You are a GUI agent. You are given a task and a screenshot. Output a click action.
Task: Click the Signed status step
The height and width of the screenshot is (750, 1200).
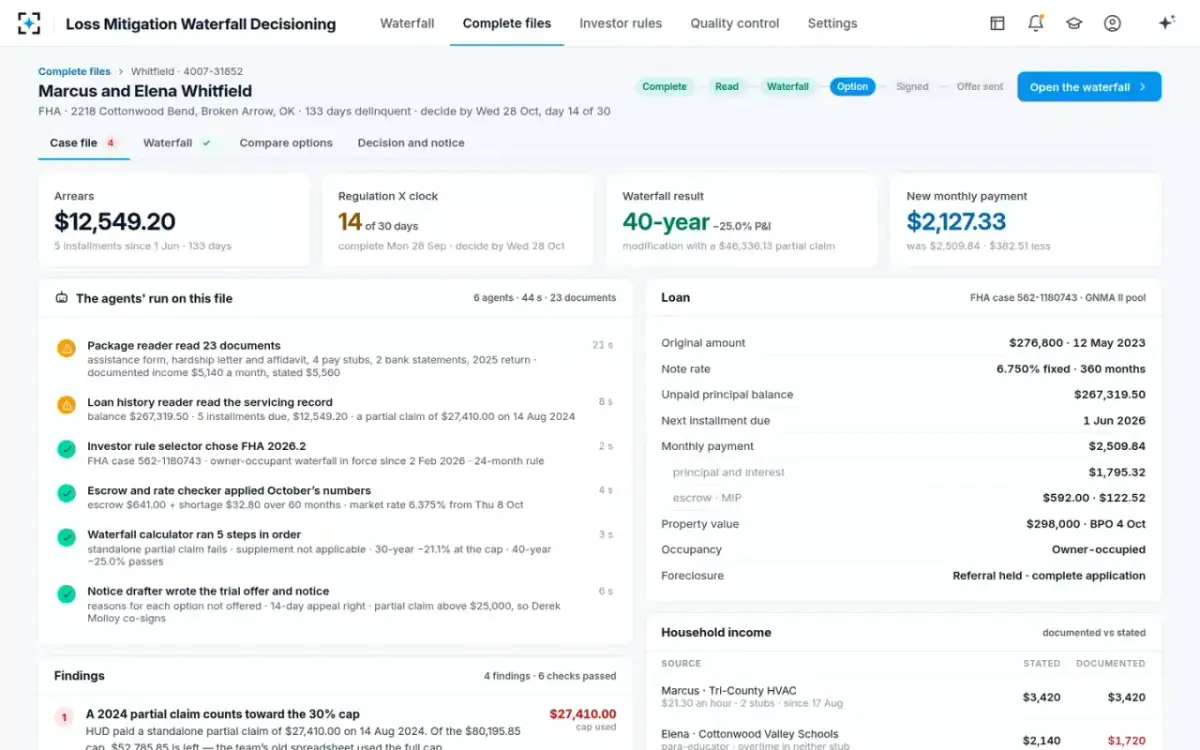tap(912, 87)
